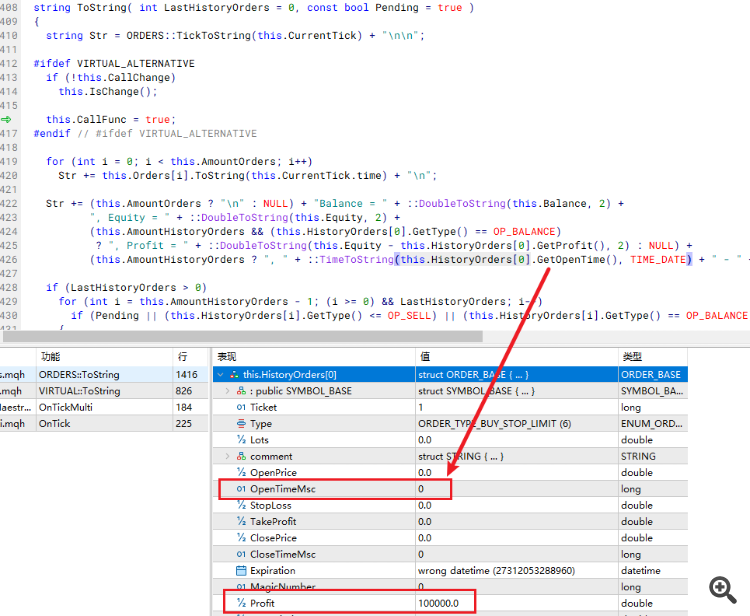The height and width of the screenshot is (616, 750).
Task: Click the SYMBOL_BASE class icon
Action: pyautogui.click(x=241, y=391)
